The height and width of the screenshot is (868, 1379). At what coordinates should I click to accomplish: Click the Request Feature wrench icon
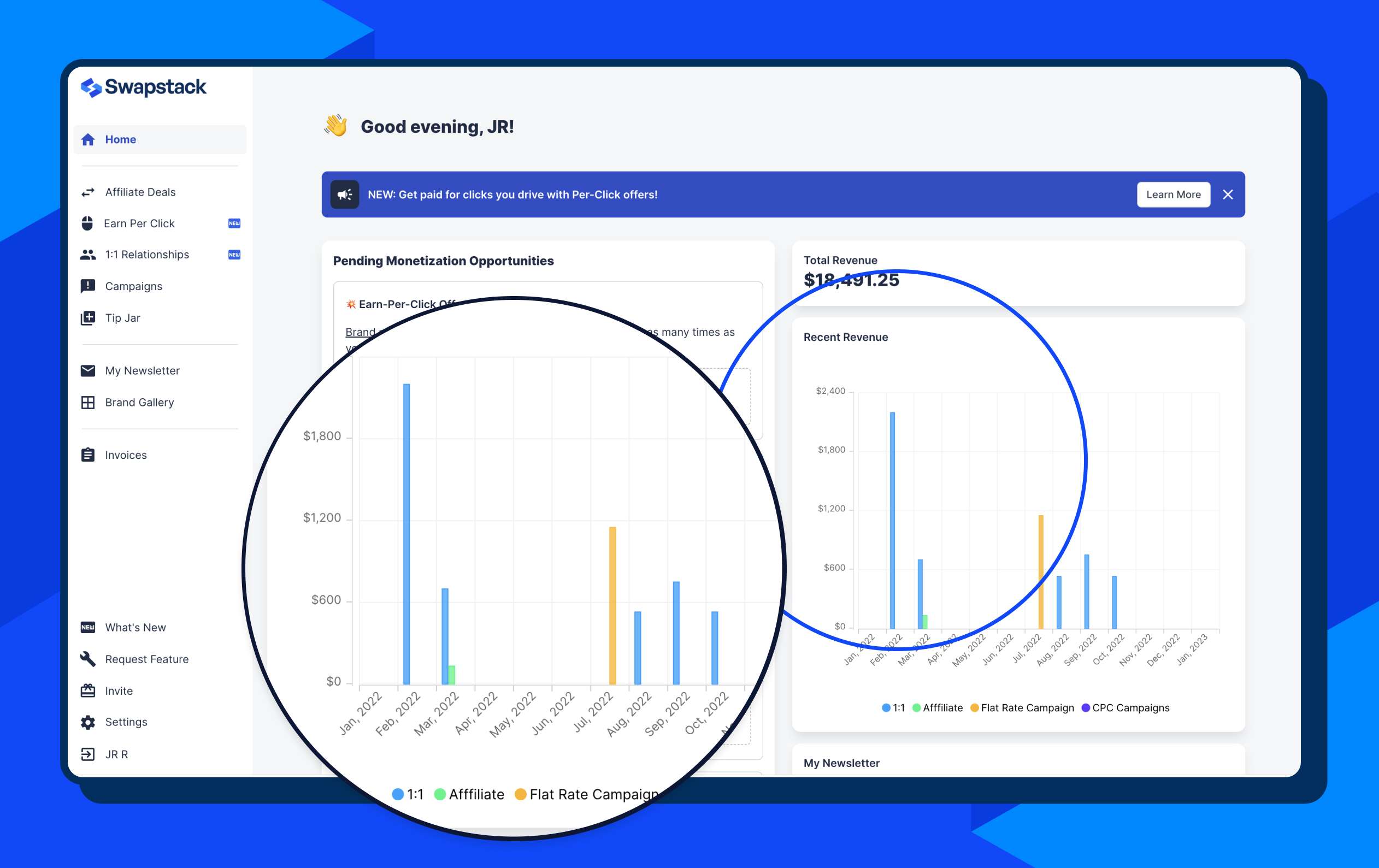87,659
